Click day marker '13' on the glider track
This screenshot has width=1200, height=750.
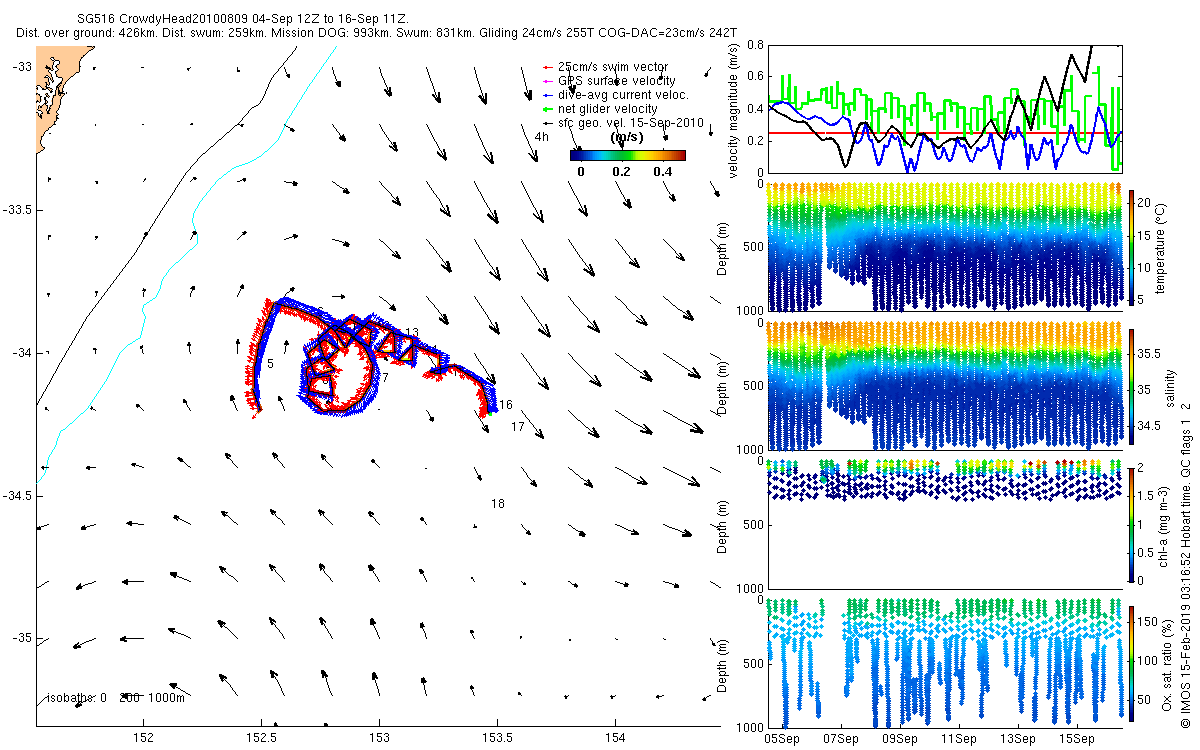click(x=412, y=333)
